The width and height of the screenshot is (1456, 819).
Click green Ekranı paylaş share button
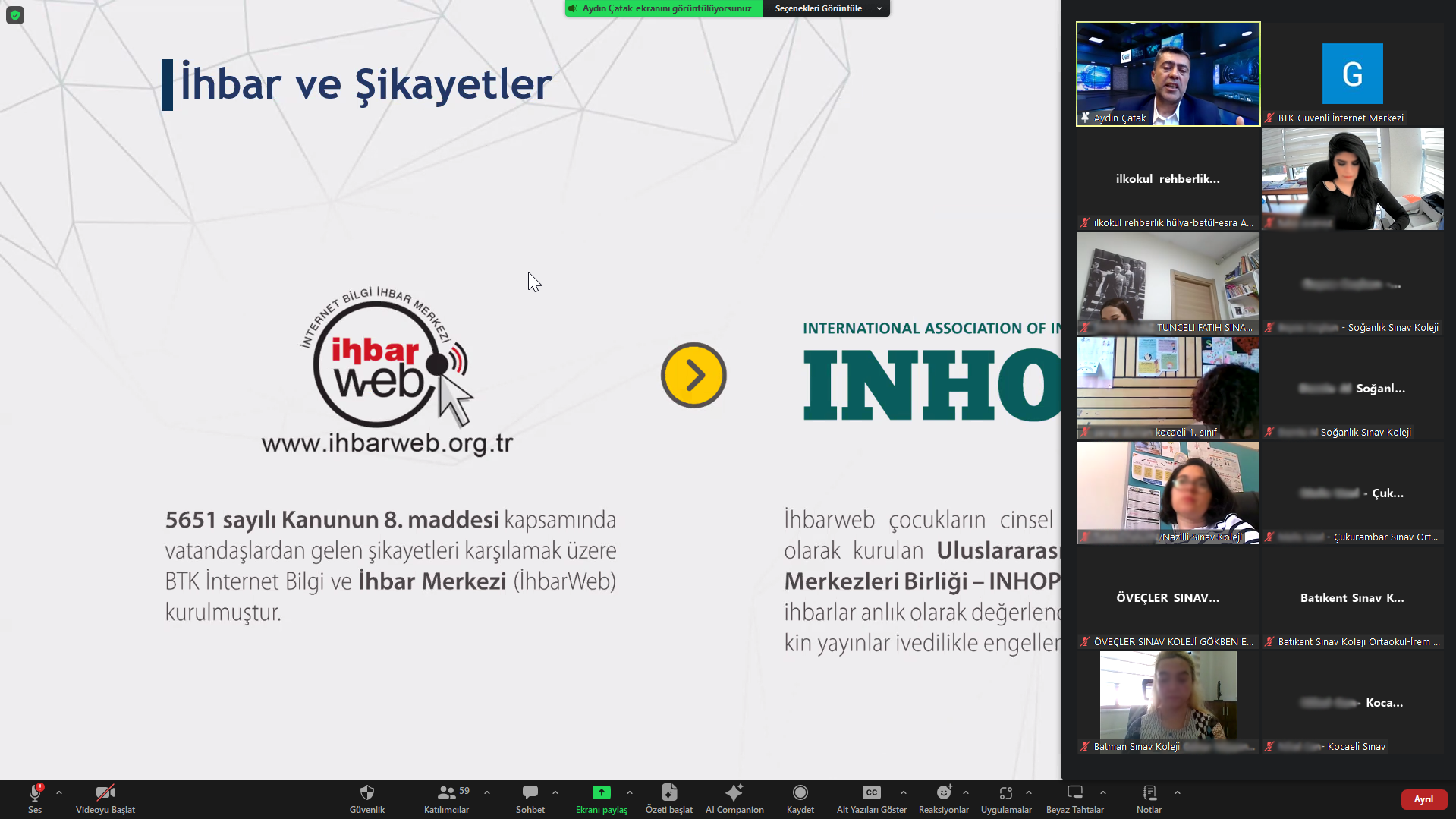click(602, 799)
